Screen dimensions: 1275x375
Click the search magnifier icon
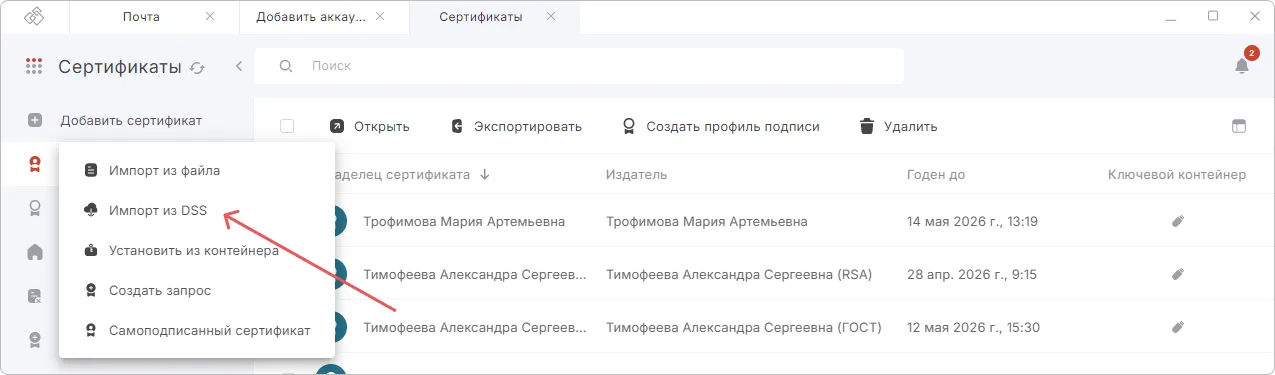tap(285, 66)
